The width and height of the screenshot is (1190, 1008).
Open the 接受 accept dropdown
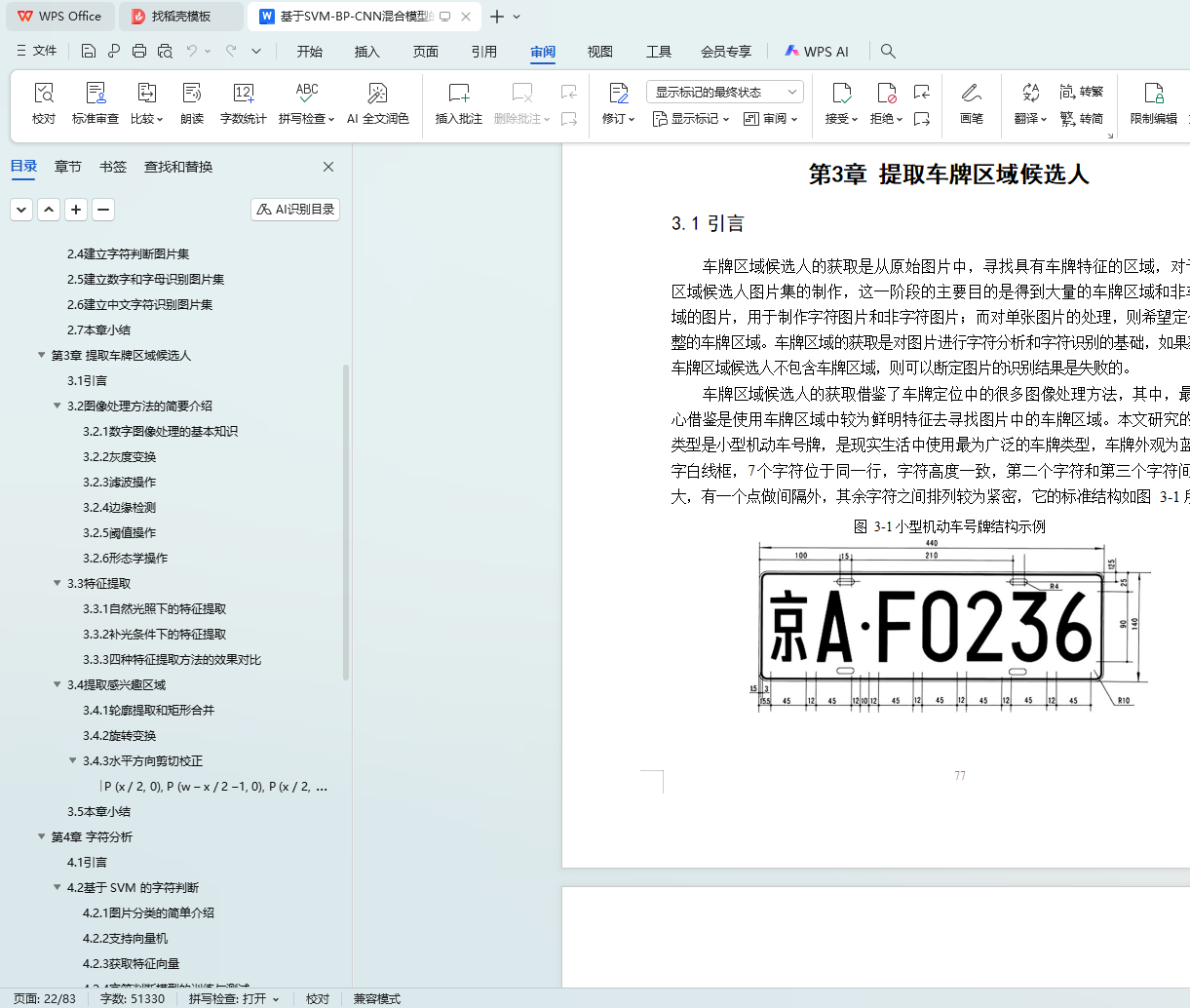842,119
